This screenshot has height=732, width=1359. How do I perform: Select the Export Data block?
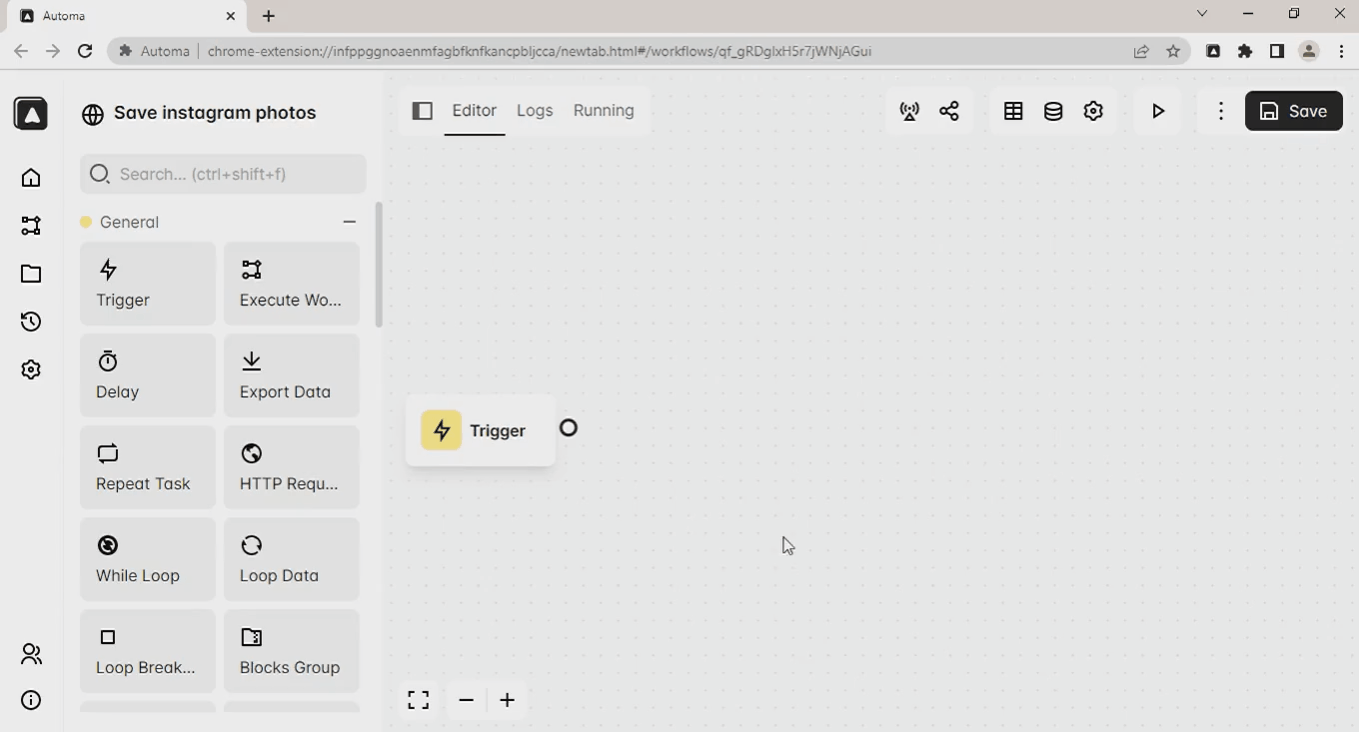292,376
